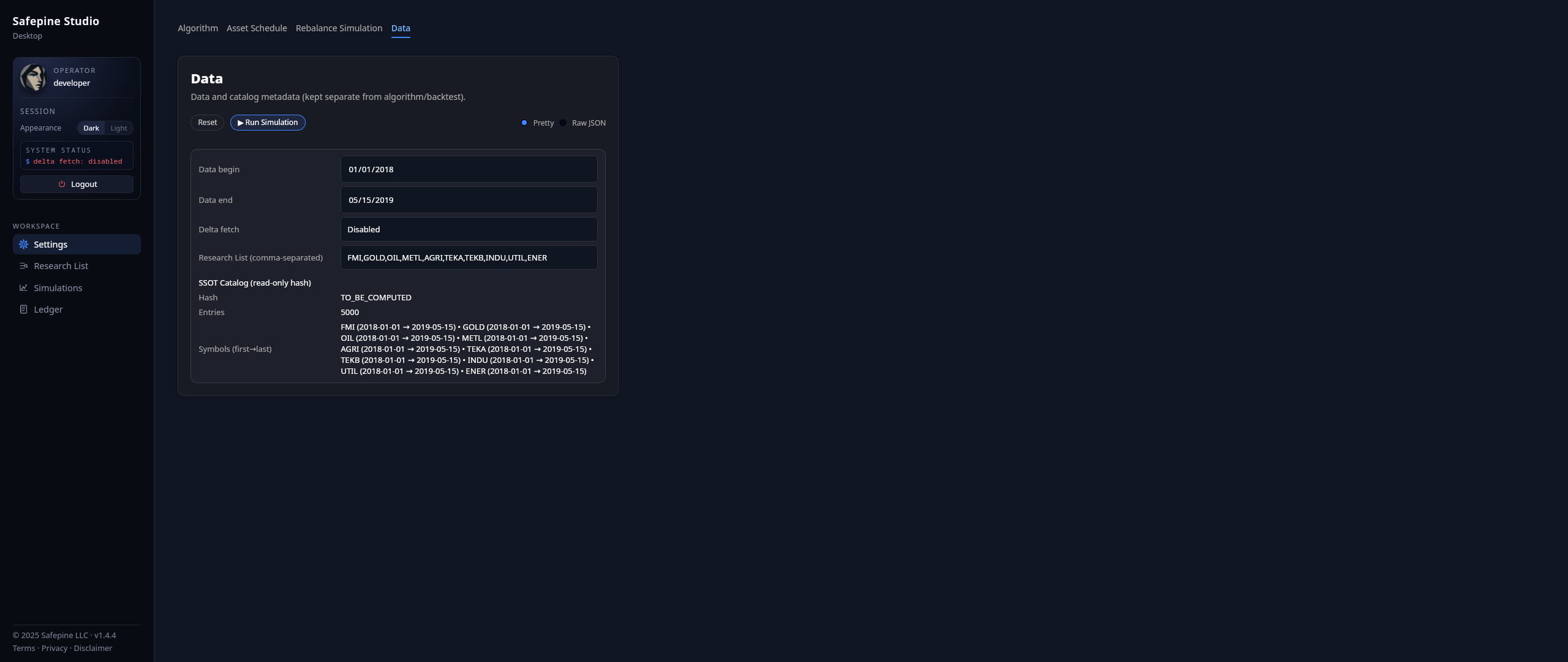Select the Settings gear icon in sidebar

point(23,244)
